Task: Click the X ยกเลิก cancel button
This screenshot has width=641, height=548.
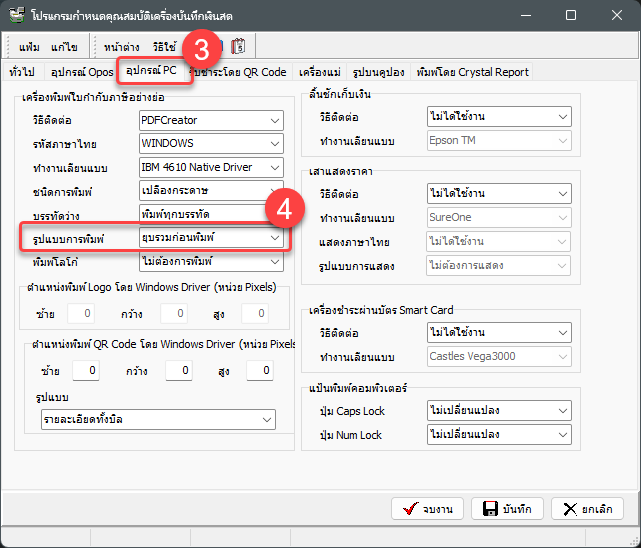Action: coord(587,509)
